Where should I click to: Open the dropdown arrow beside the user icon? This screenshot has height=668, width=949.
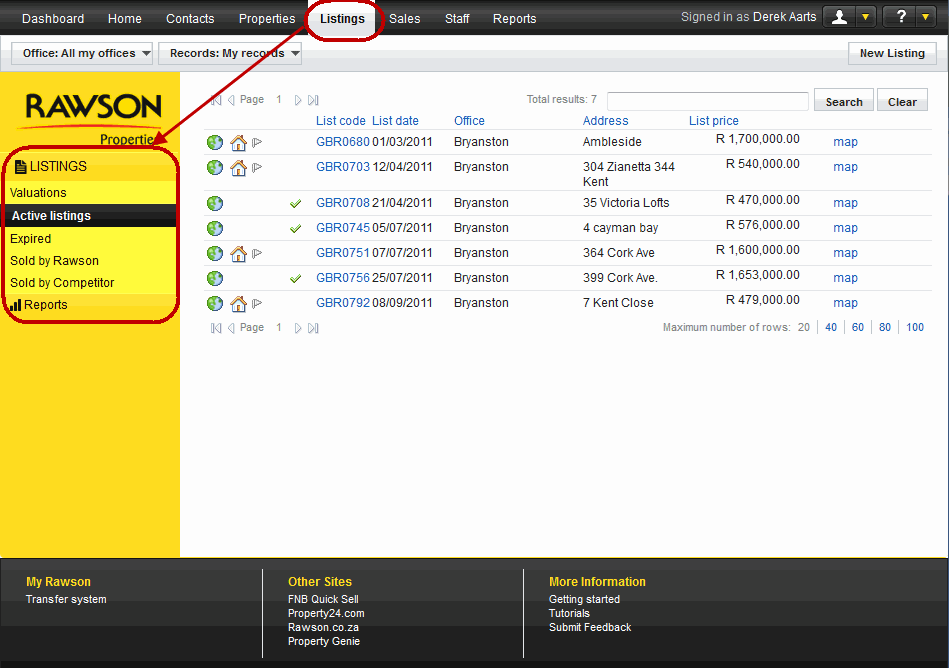[x=865, y=17]
